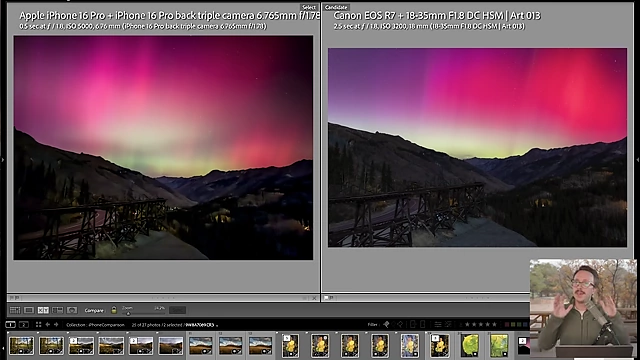Go forward with the right arrow icon
Screen dimensions: 640x360
(56, 324)
